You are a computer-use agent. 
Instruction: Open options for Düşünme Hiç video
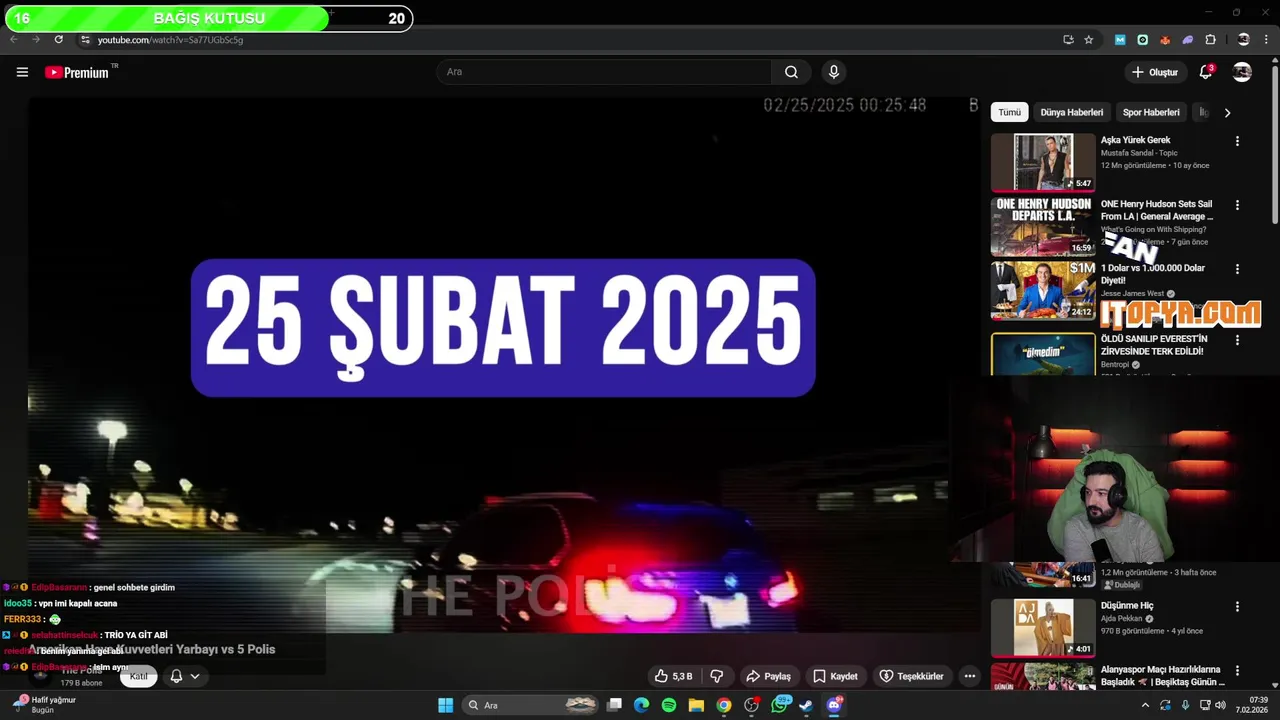[x=1237, y=606]
